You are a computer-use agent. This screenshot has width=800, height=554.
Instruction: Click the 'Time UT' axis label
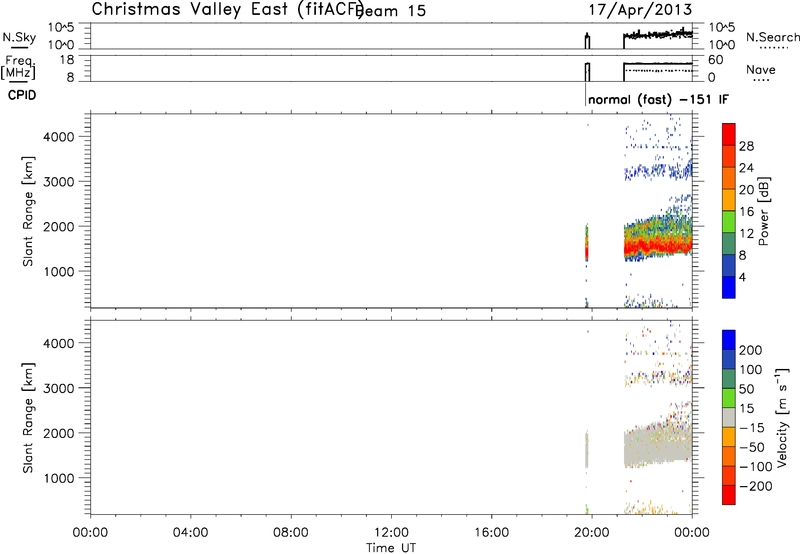coord(391,548)
